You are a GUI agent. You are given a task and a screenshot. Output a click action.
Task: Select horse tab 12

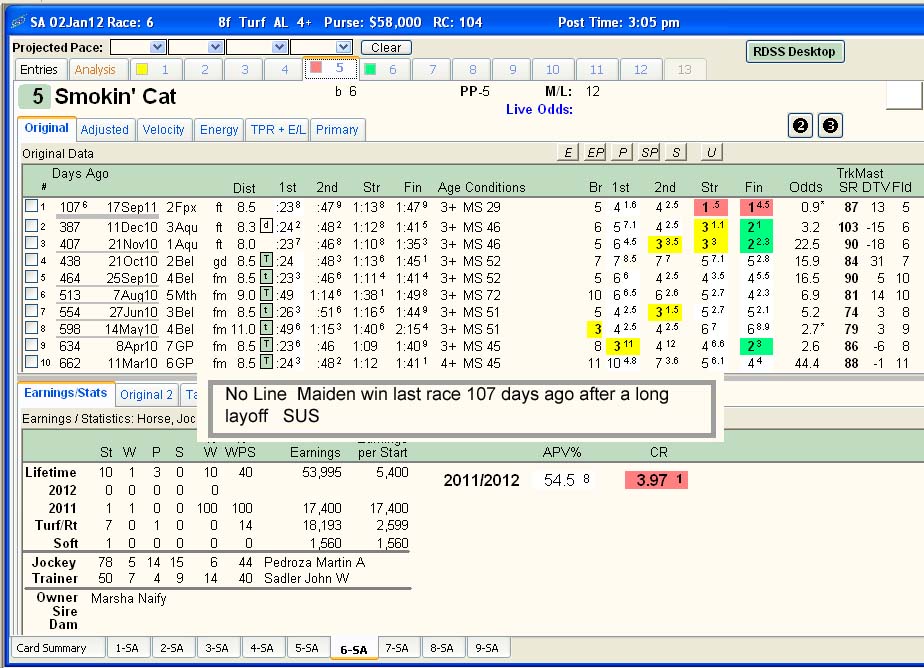641,70
